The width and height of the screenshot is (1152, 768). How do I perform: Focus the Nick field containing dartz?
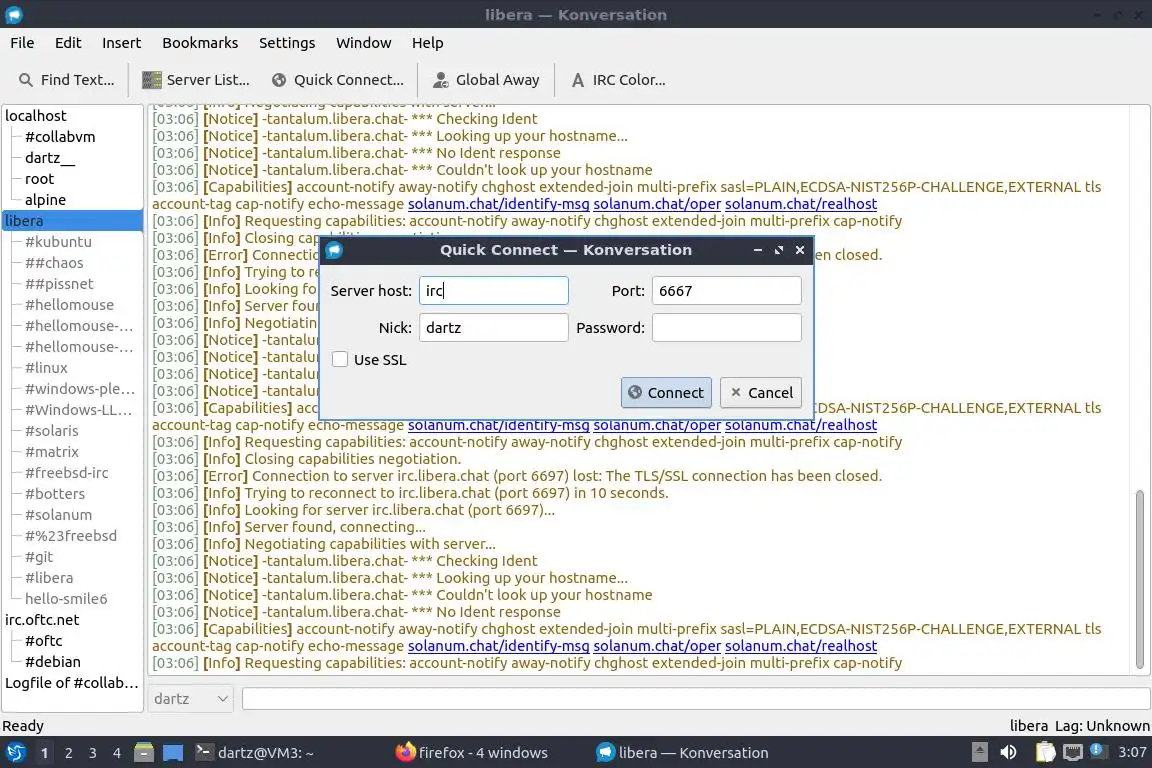click(x=494, y=328)
